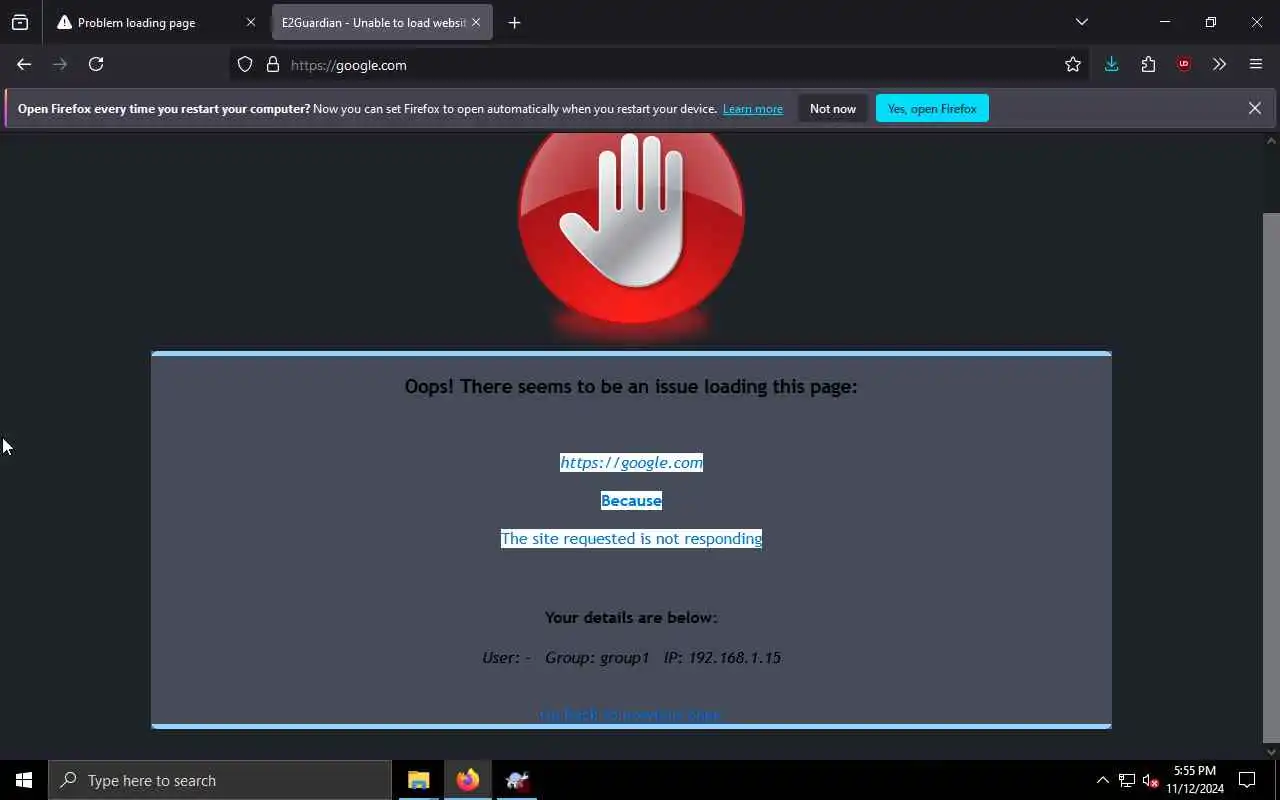Open the Firefox View icon
Viewport: 1280px width, 800px height.
[20, 22]
